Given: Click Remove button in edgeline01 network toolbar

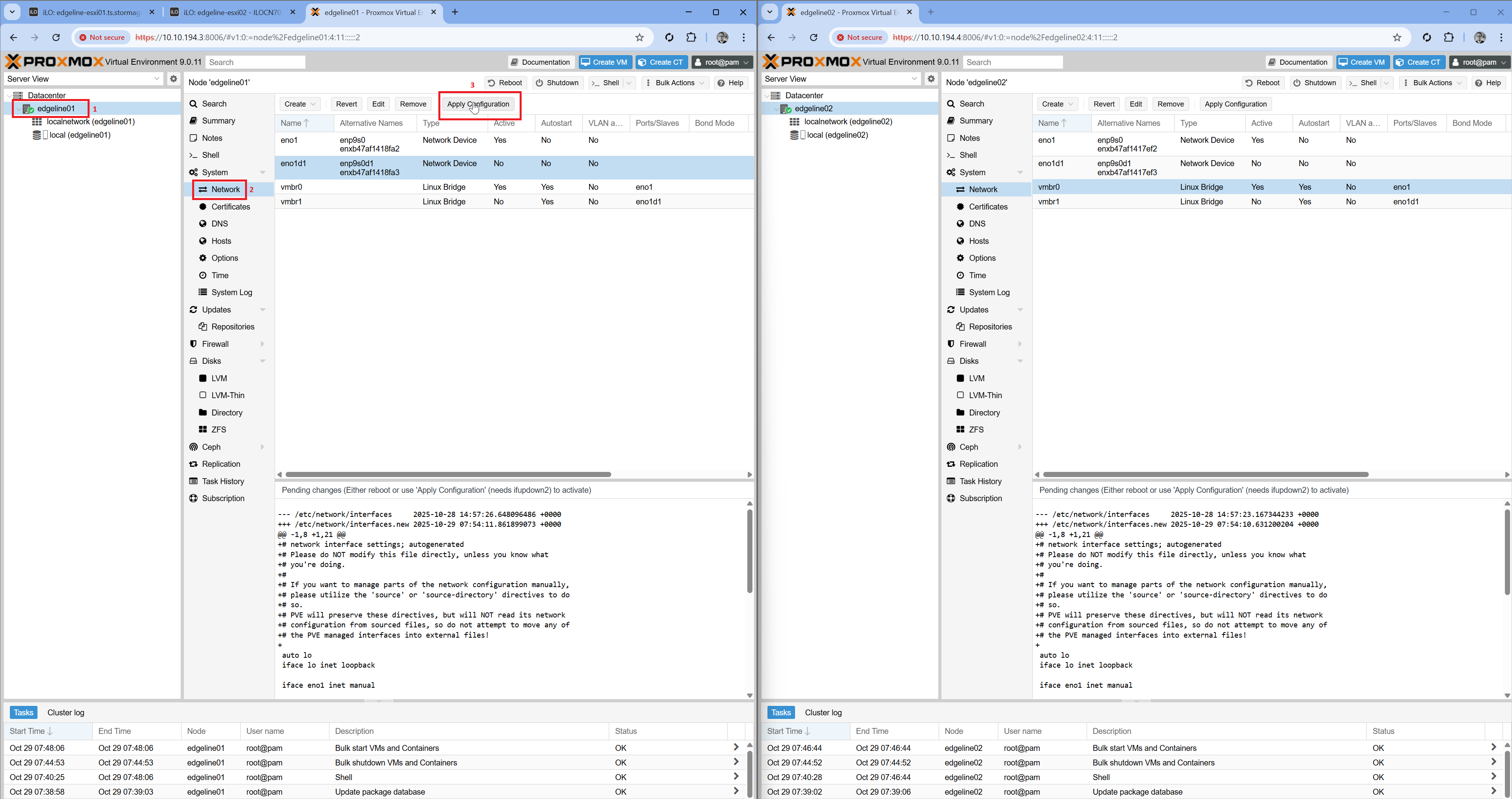Looking at the screenshot, I should click(413, 104).
